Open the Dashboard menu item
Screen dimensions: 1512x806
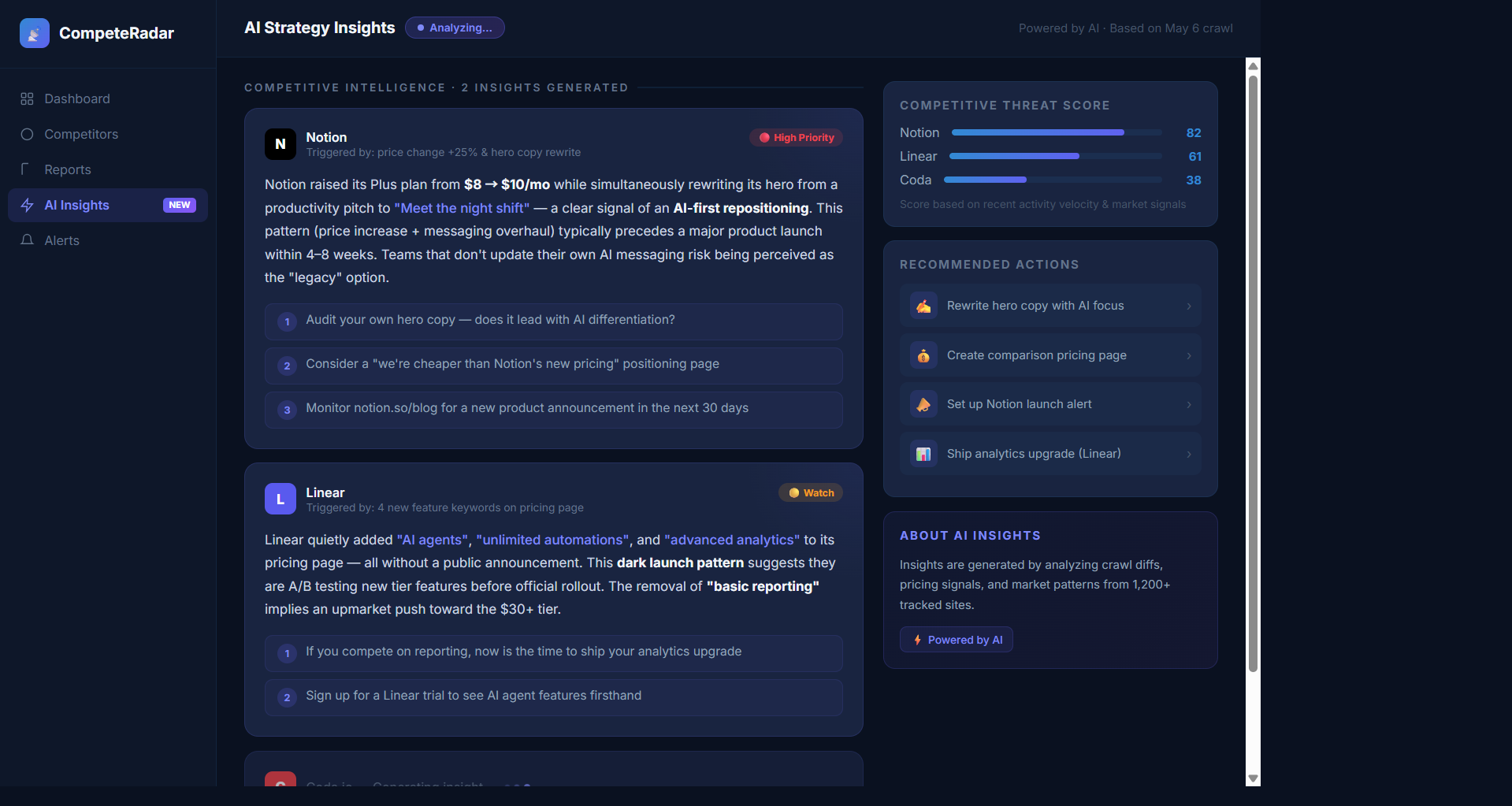point(108,98)
